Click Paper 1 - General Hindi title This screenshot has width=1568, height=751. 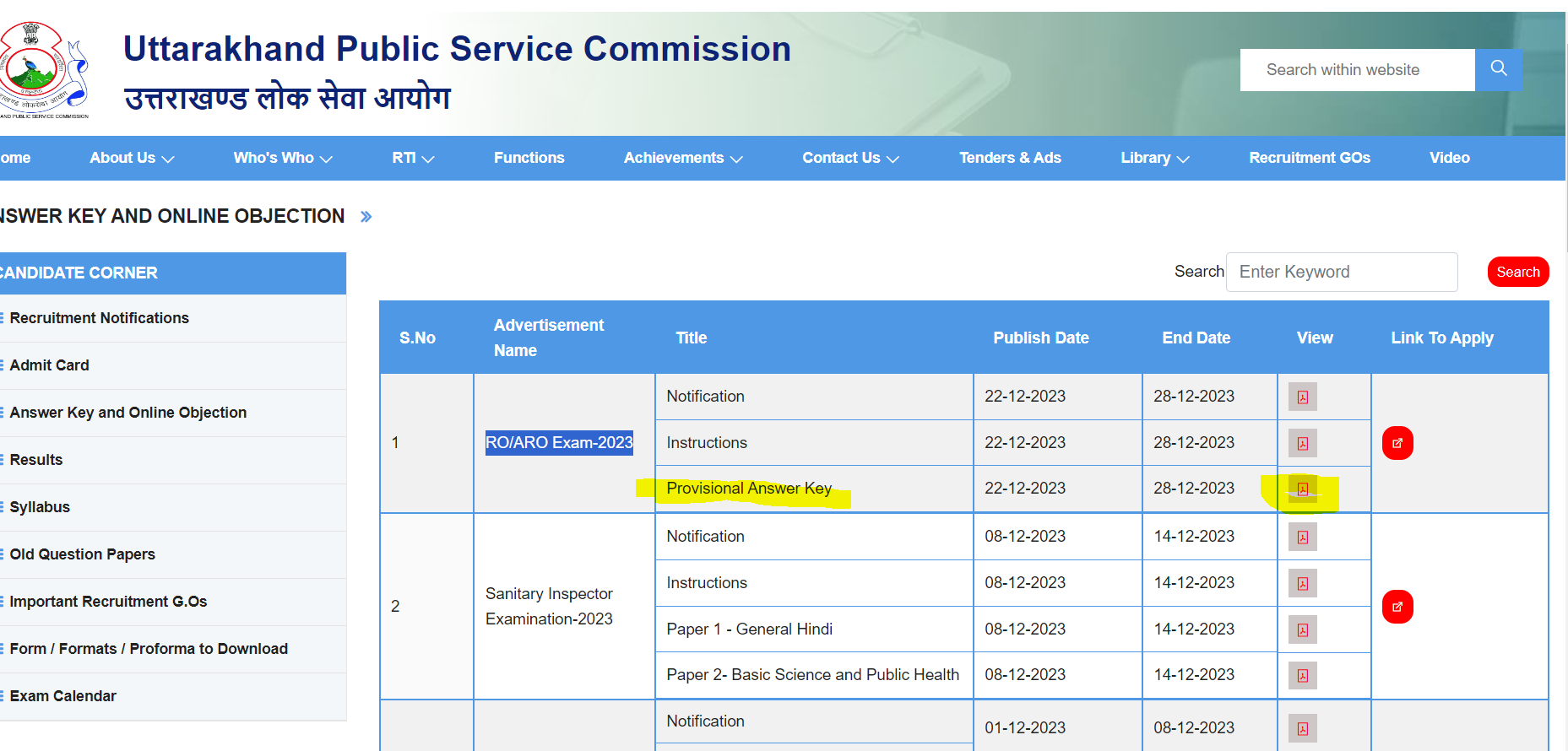pos(749,629)
